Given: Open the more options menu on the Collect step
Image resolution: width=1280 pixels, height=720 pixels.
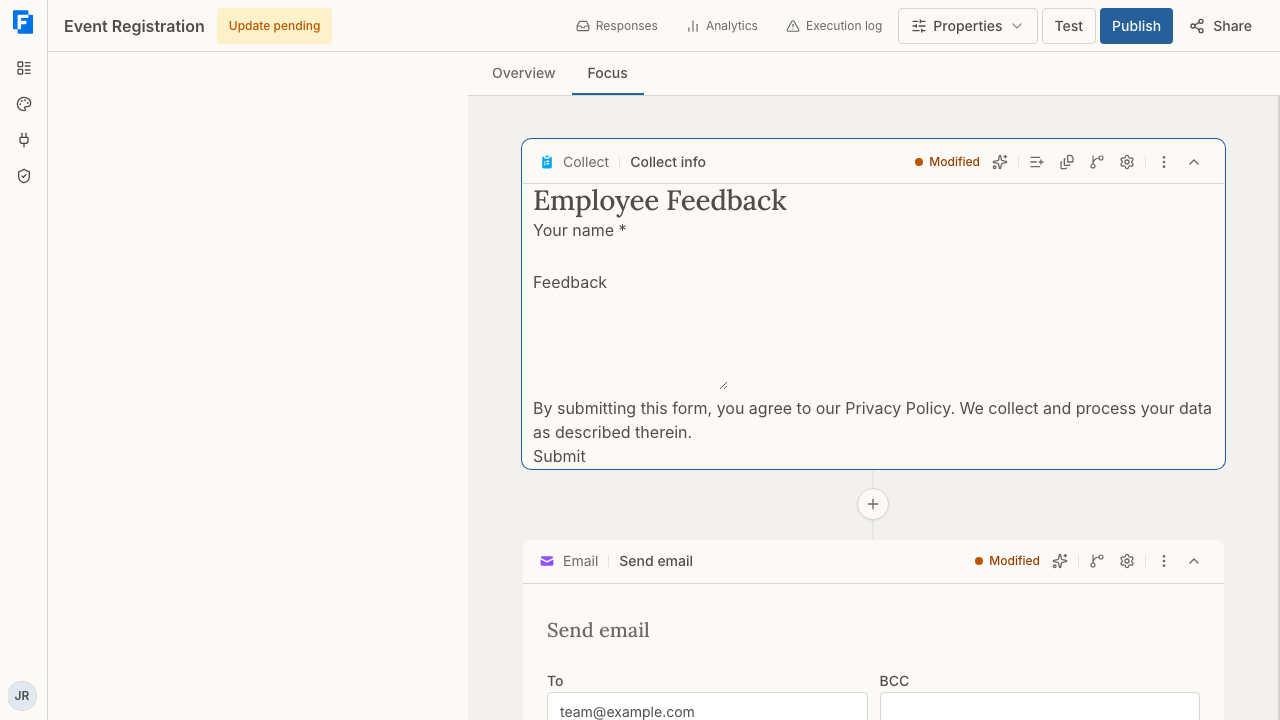Looking at the screenshot, I should coord(1164,162).
